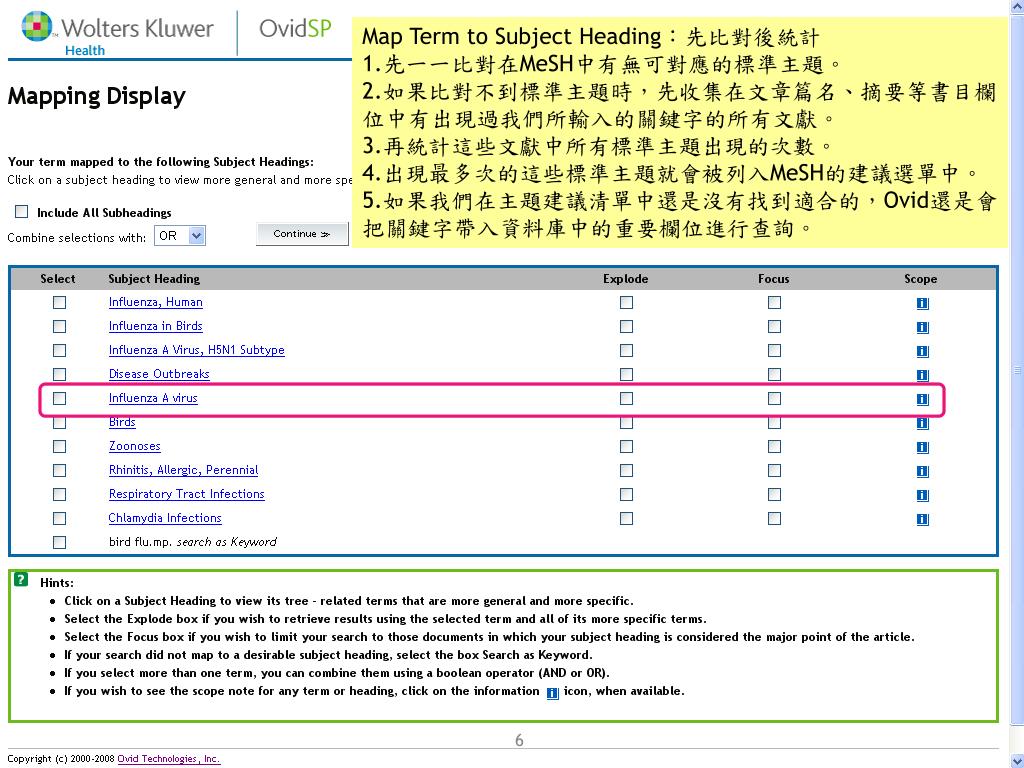Select the Zoonoses heading checkbox
Screen dimensions: 1024x768
pos(59,446)
